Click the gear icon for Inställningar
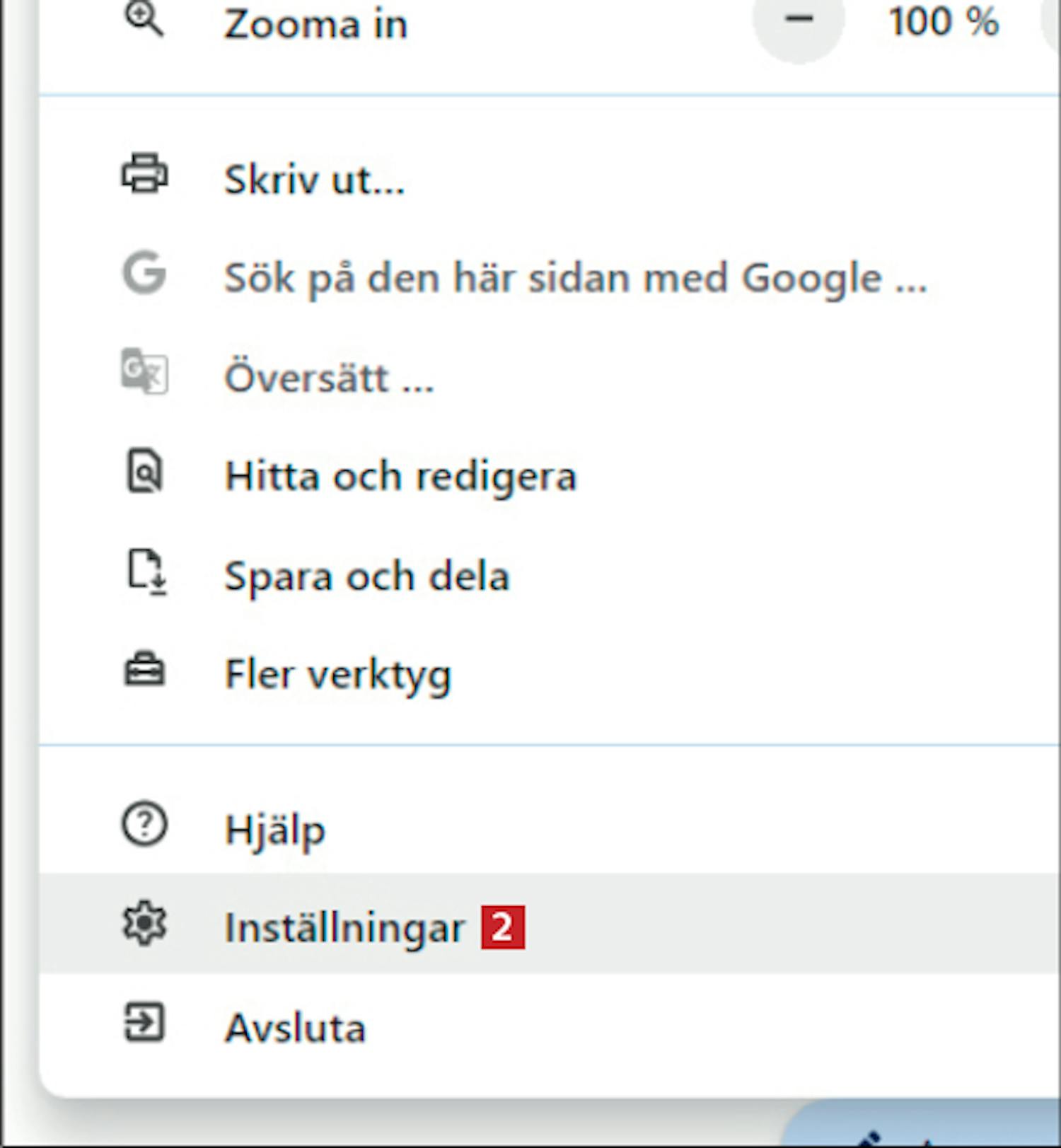The width and height of the screenshot is (1061, 1148). (144, 923)
